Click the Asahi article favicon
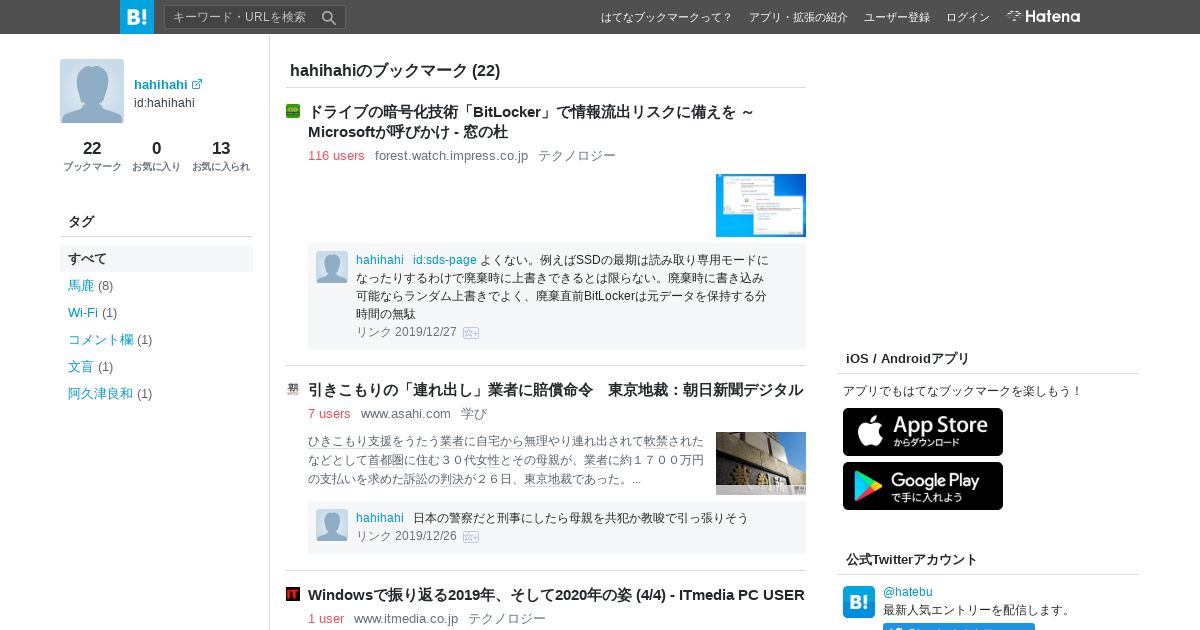Image resolution: width=1200 pixels, height=630 pixels. tap(293, 389)
